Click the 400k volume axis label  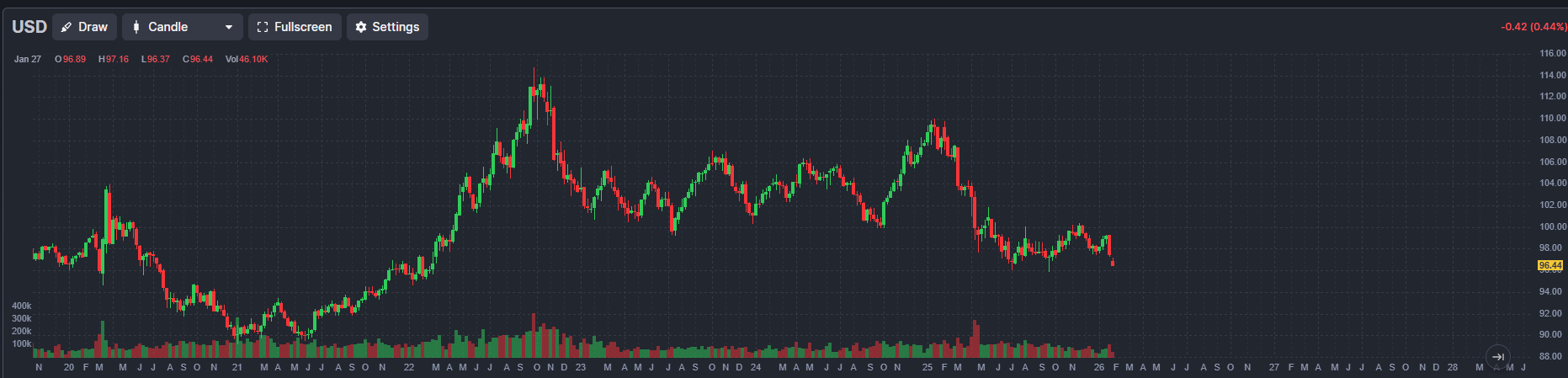click(22, 306)
